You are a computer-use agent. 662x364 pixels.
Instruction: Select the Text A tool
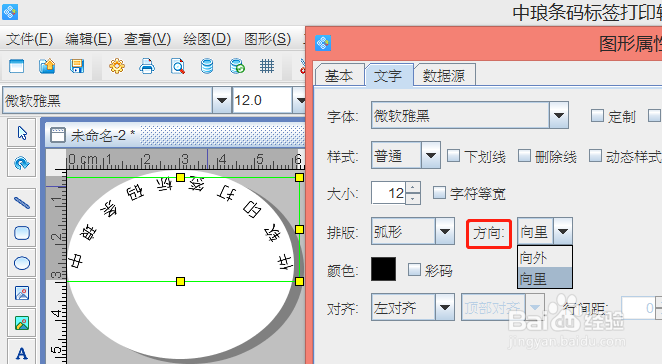(x=22, y=352)
